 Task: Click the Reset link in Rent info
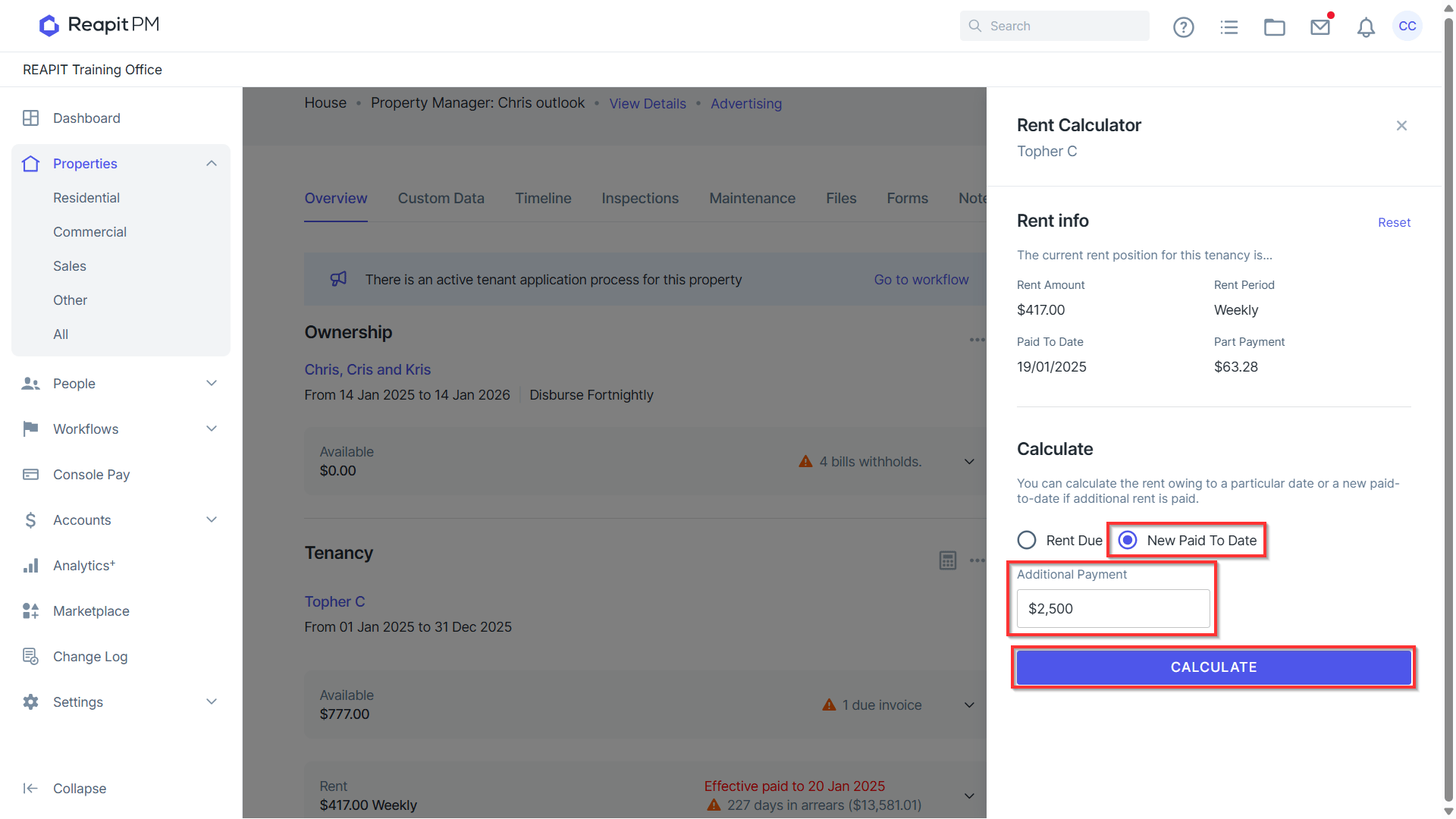(x=1394, y=222)
